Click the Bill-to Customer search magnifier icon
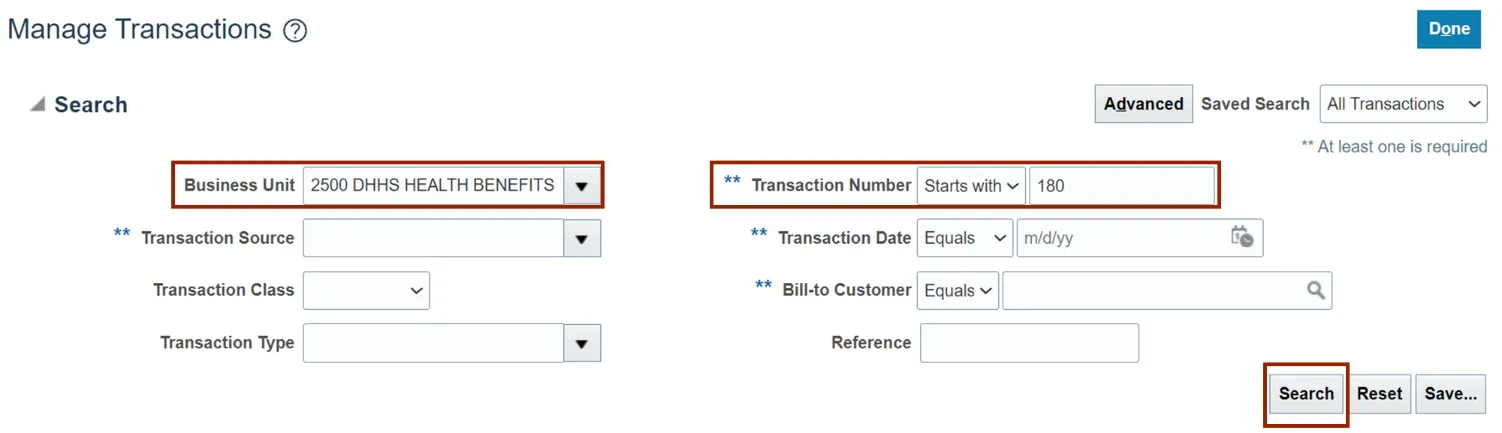 [1315, 290]
